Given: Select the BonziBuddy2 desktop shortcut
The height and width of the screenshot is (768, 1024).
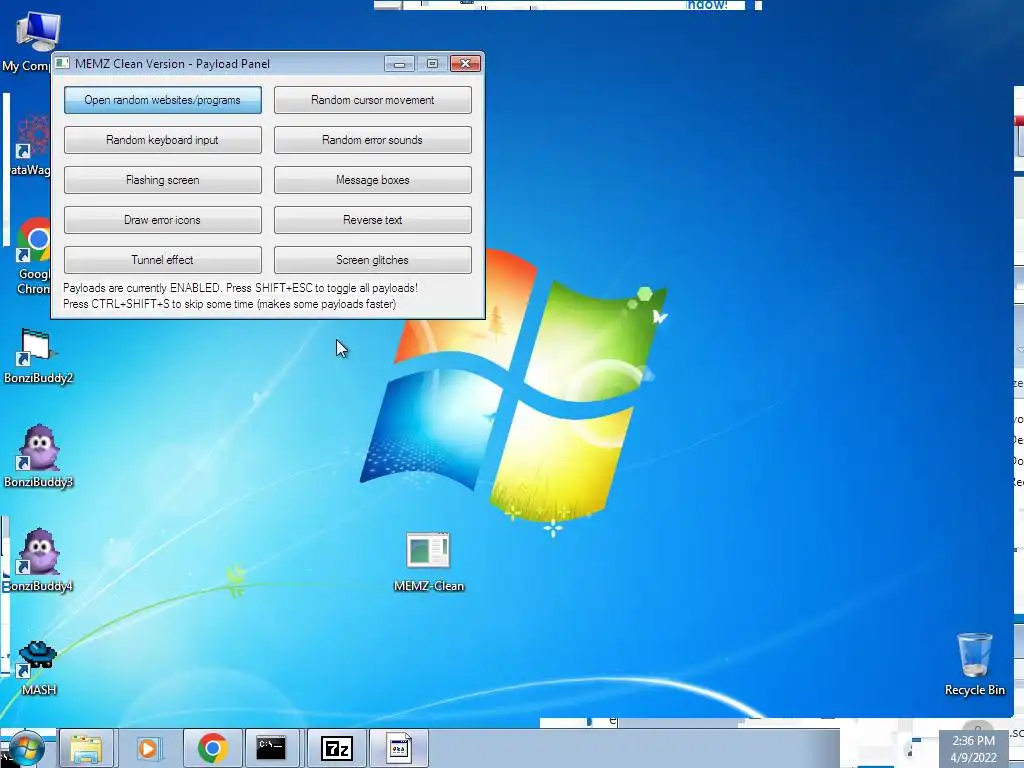Looking at the screenshot, I should [x=38, y=356].
